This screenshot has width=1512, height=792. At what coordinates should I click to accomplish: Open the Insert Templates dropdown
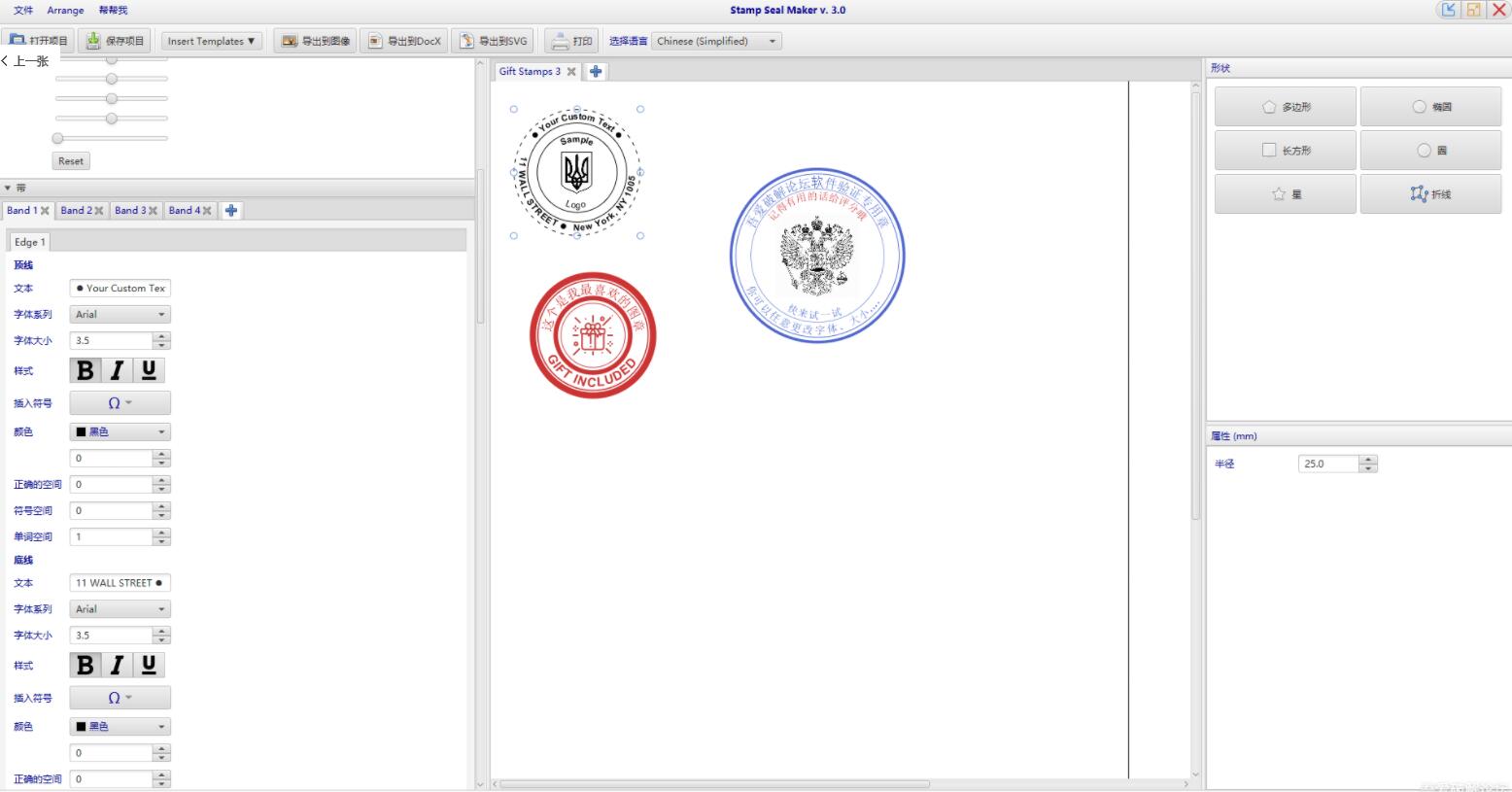click(x=212, y=41)
